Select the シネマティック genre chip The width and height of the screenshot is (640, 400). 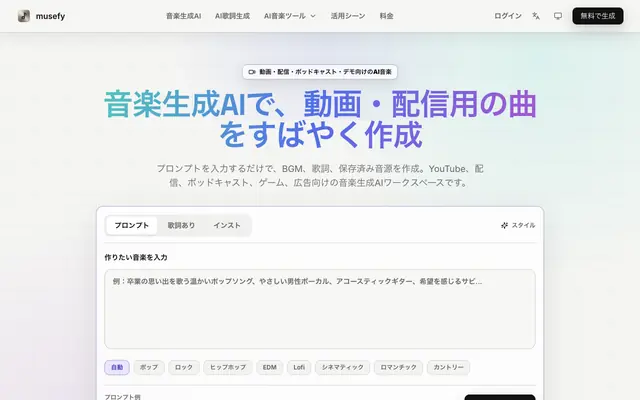click(342, 367)
